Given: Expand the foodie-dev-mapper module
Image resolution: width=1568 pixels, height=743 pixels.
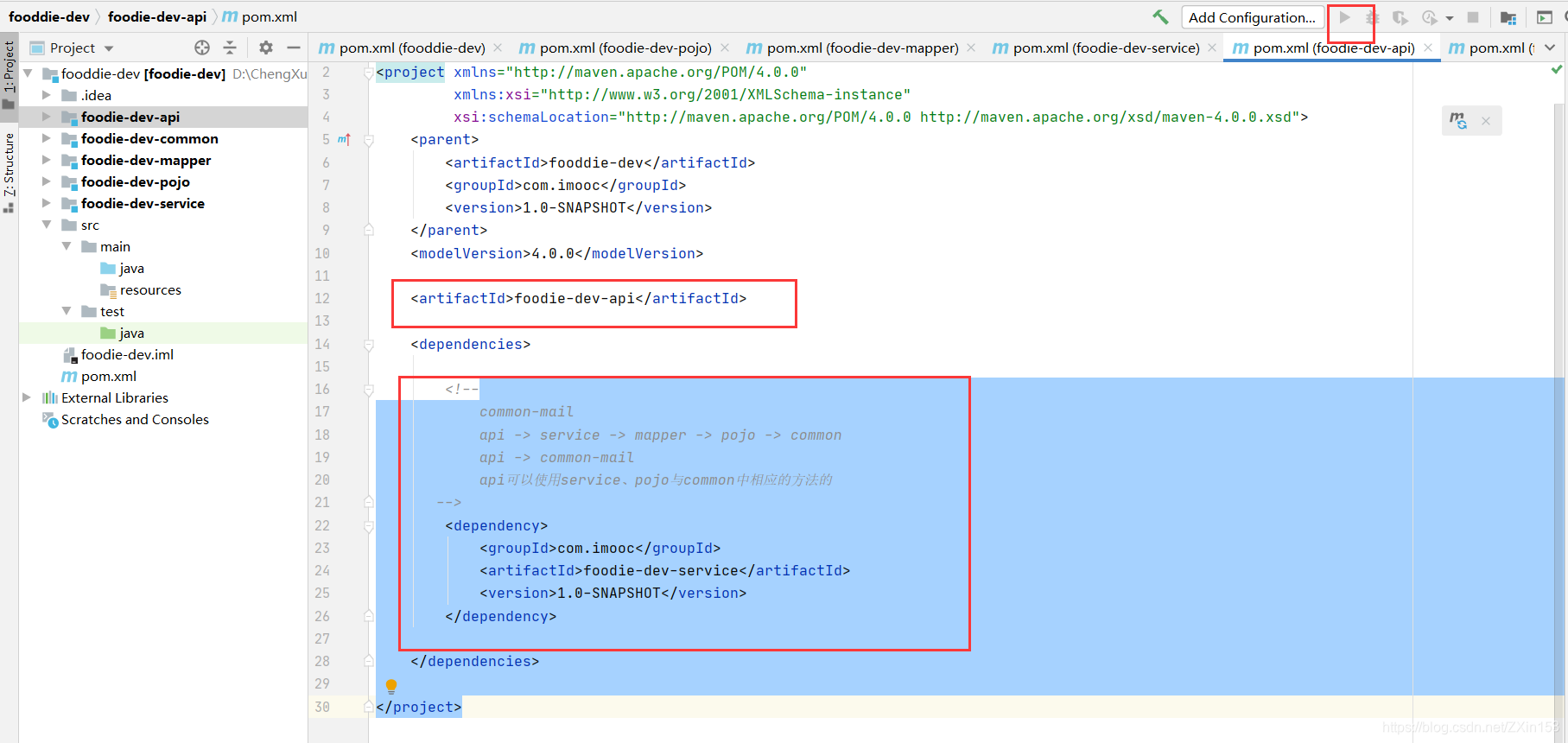Looking at the screenshot, I should (x=47, y=160).
